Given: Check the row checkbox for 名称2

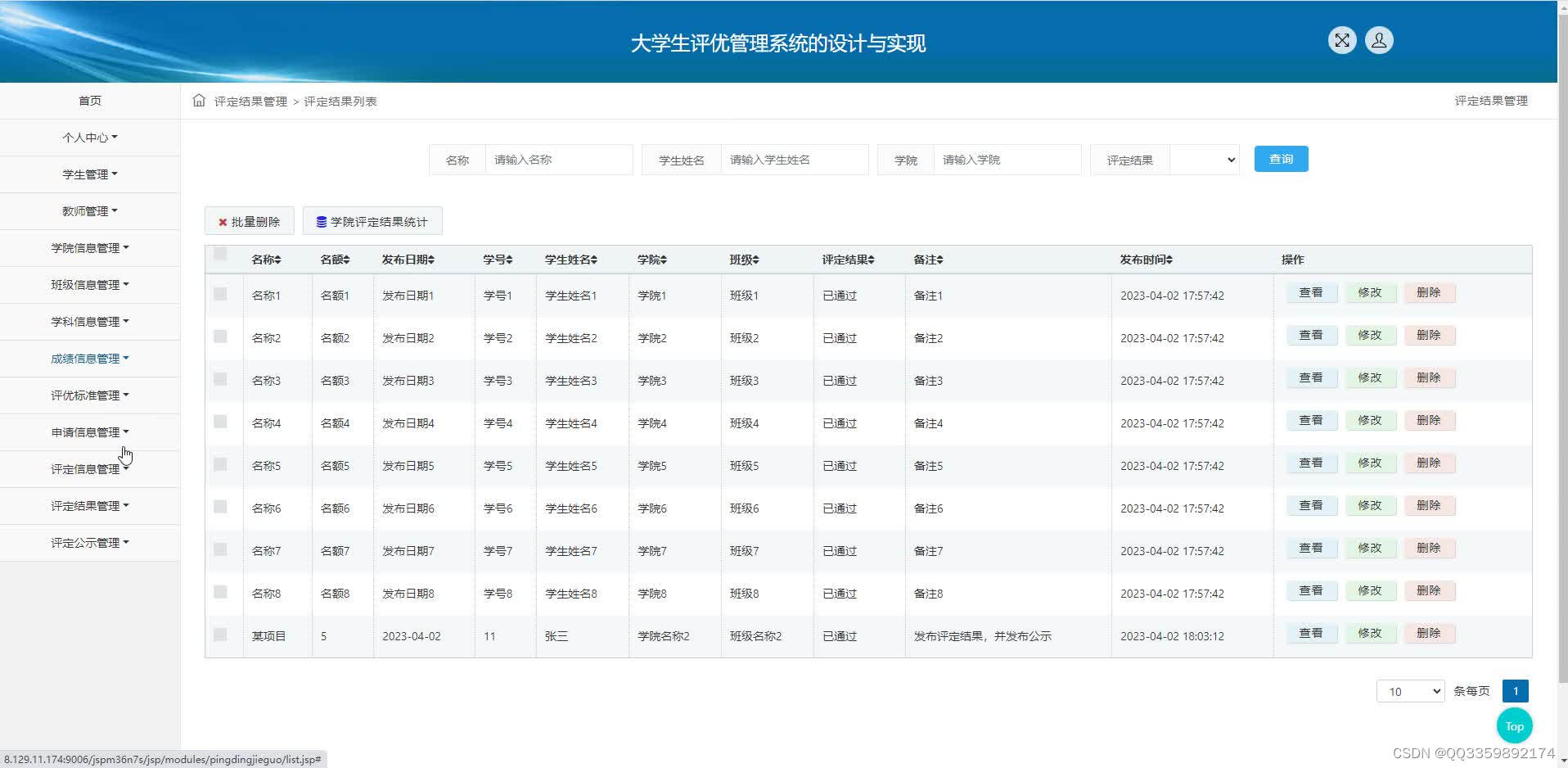Looking at the screenshot, I should click(220, 337).
